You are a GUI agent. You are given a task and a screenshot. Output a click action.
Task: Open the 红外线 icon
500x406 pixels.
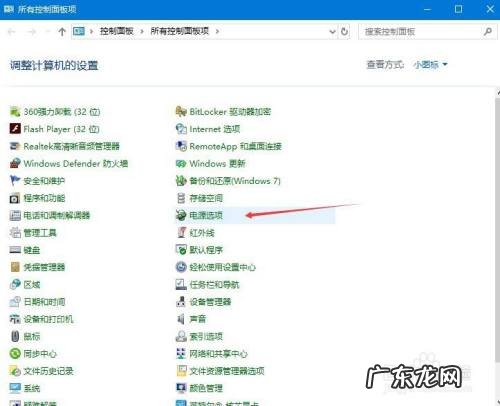181,232
